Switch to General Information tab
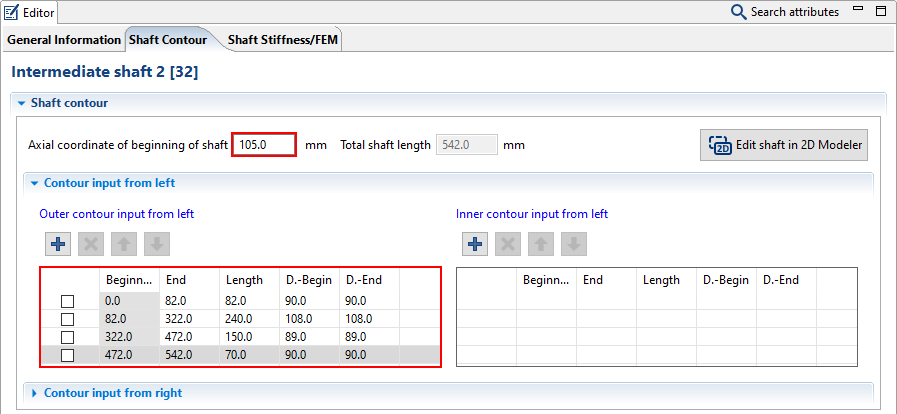 (x=64, y=40)
